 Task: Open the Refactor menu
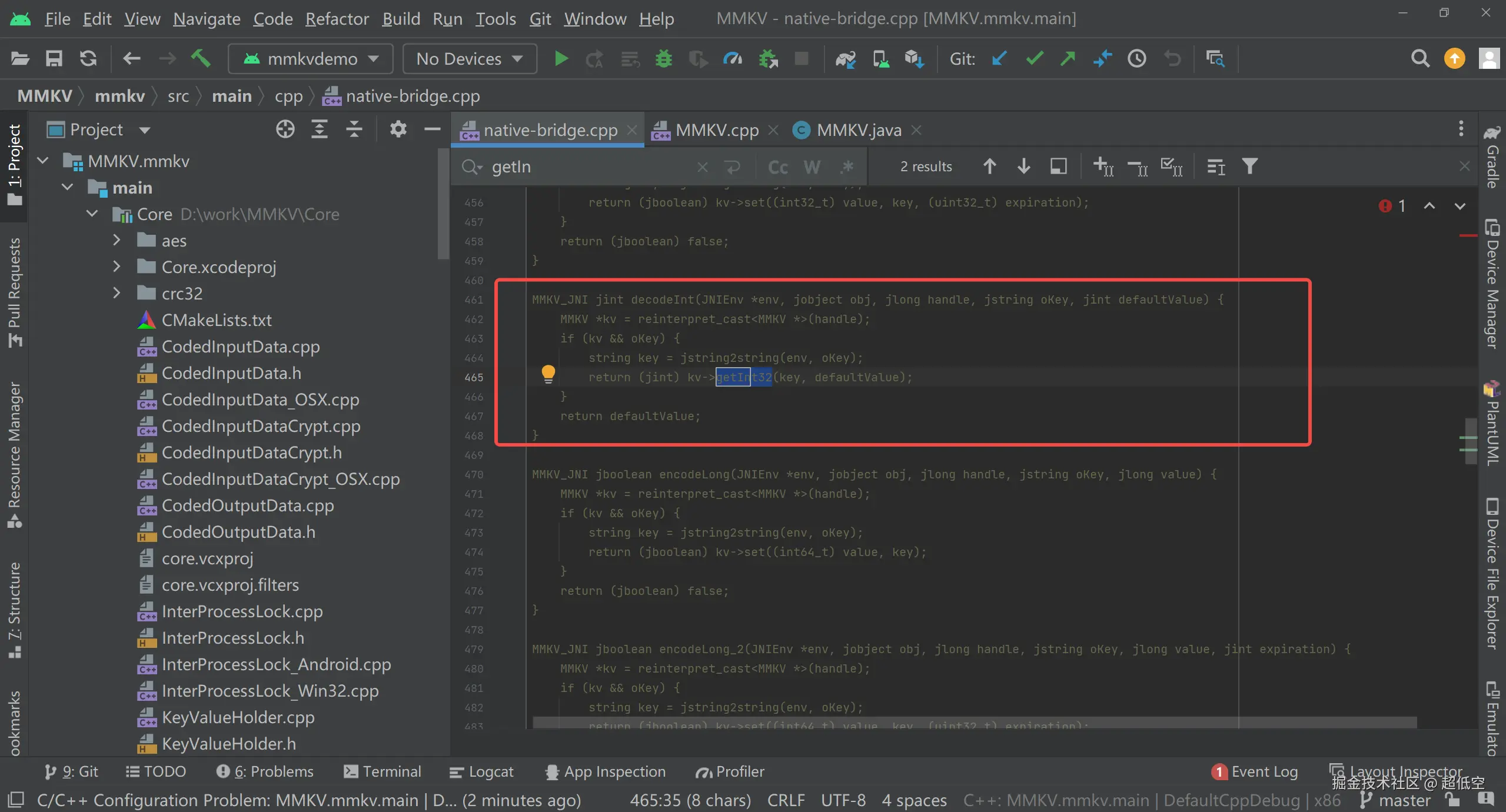click(337, 19)
